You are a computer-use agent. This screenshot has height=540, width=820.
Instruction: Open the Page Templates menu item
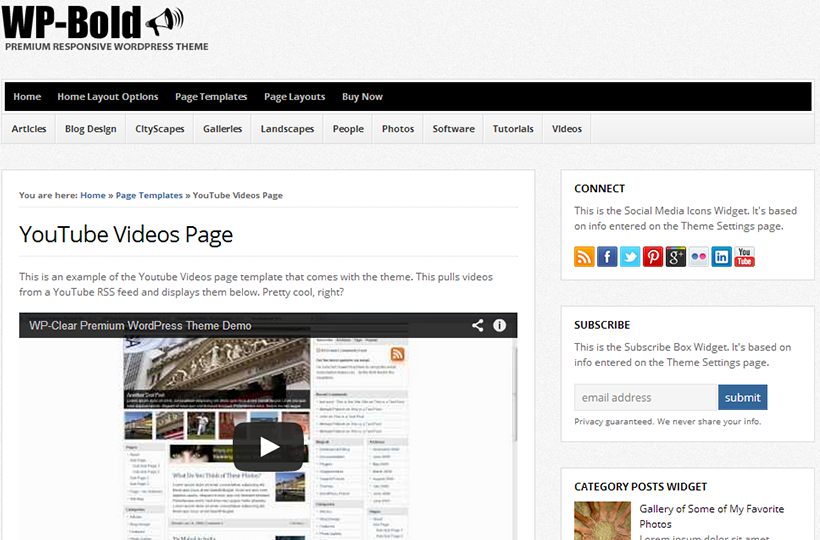pyautogui.click(x=211, y=97)
